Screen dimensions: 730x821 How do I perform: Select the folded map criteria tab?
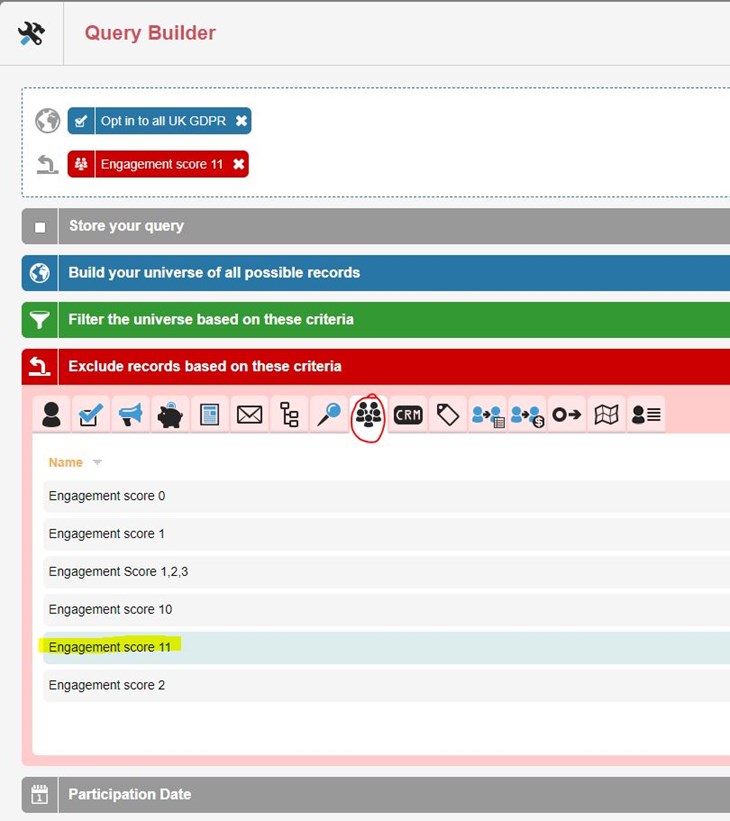point(606,415)
